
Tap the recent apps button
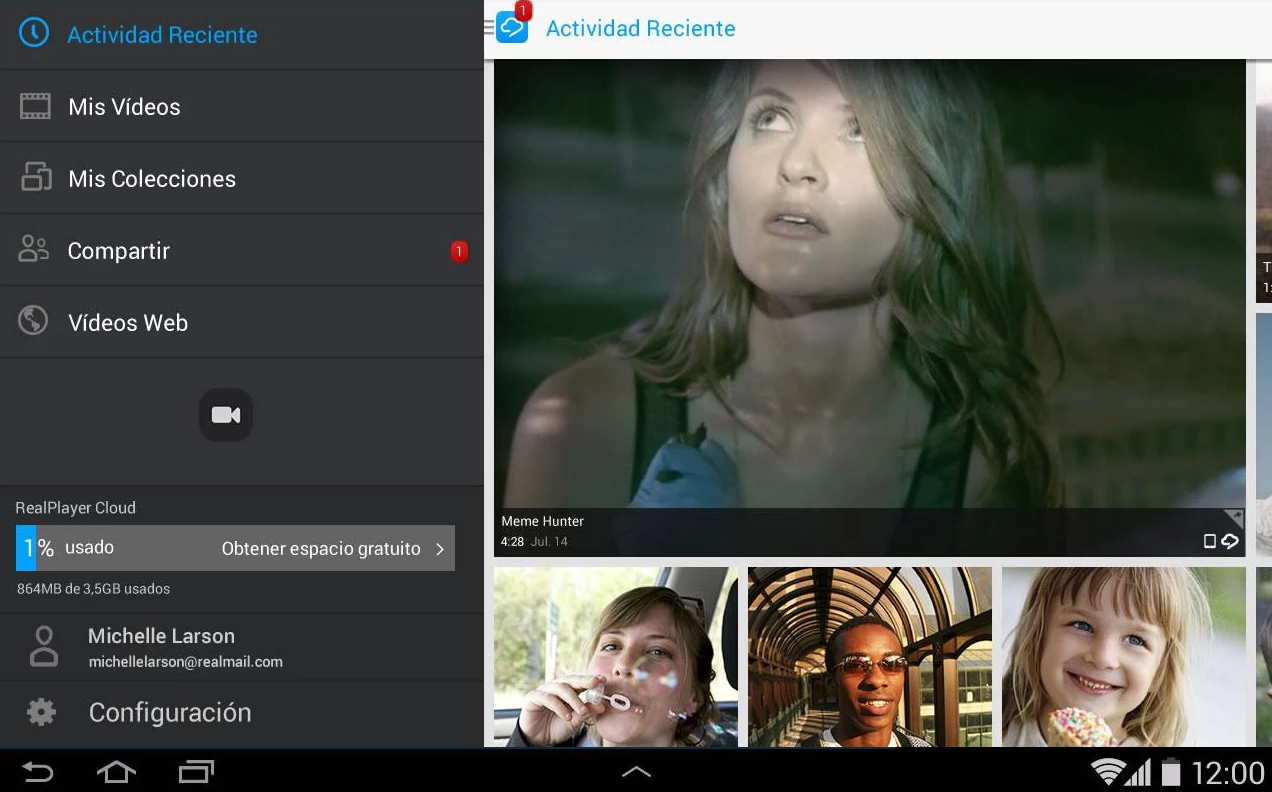196,771
